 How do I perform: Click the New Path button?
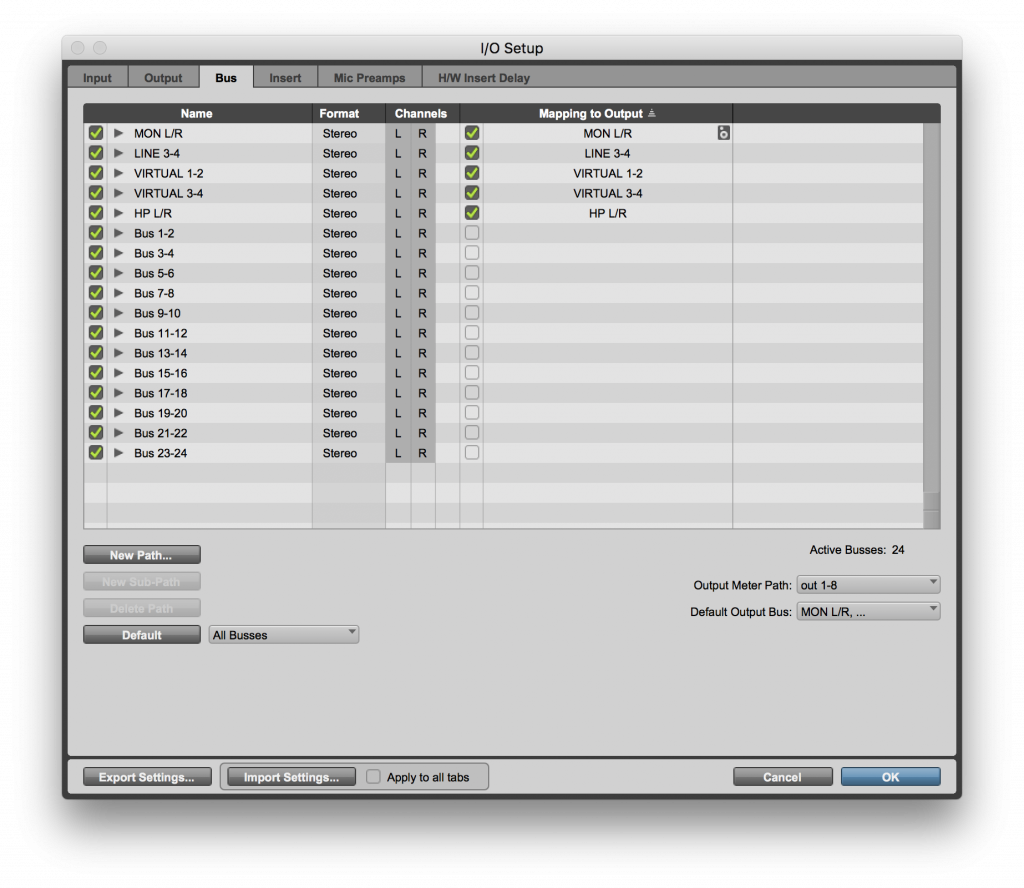point(141,554)
